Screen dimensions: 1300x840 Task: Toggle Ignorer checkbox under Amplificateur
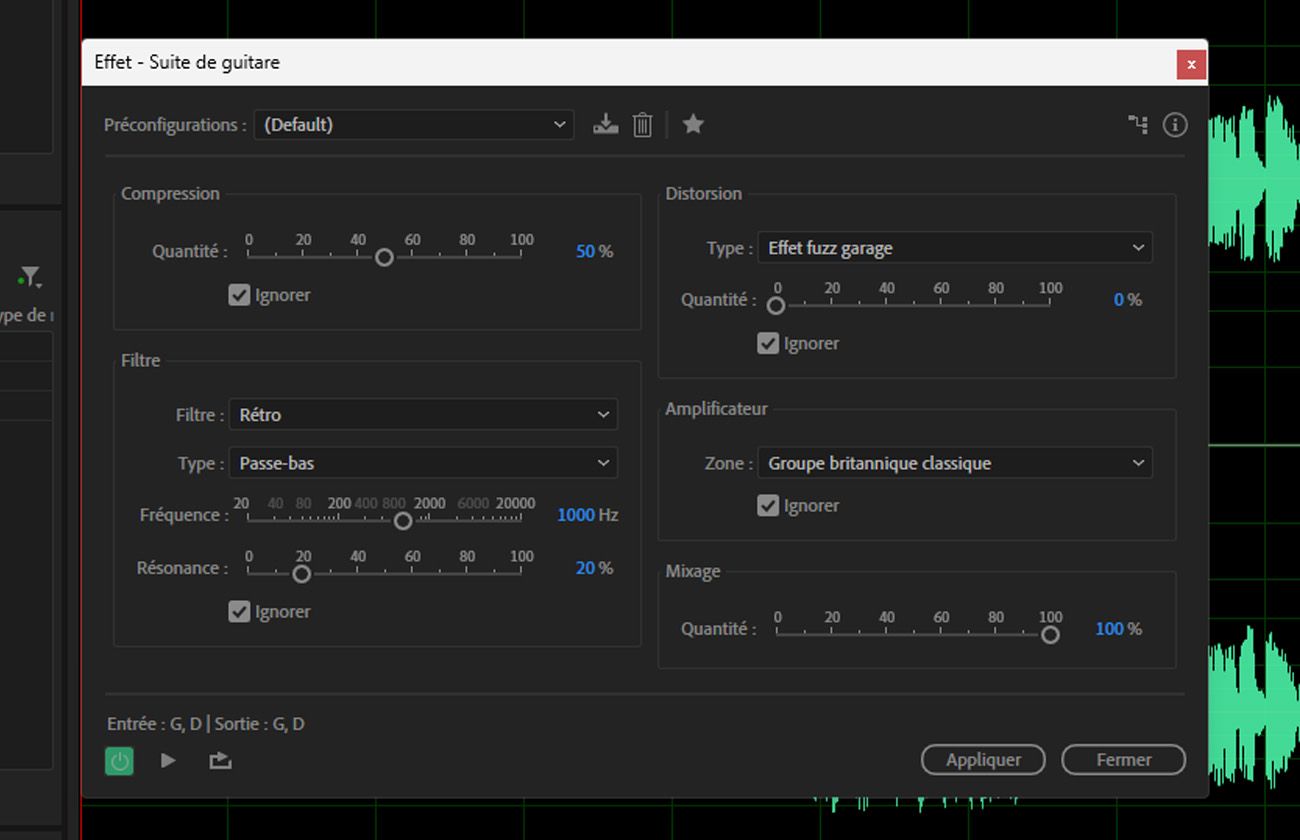tap(768, 505)
